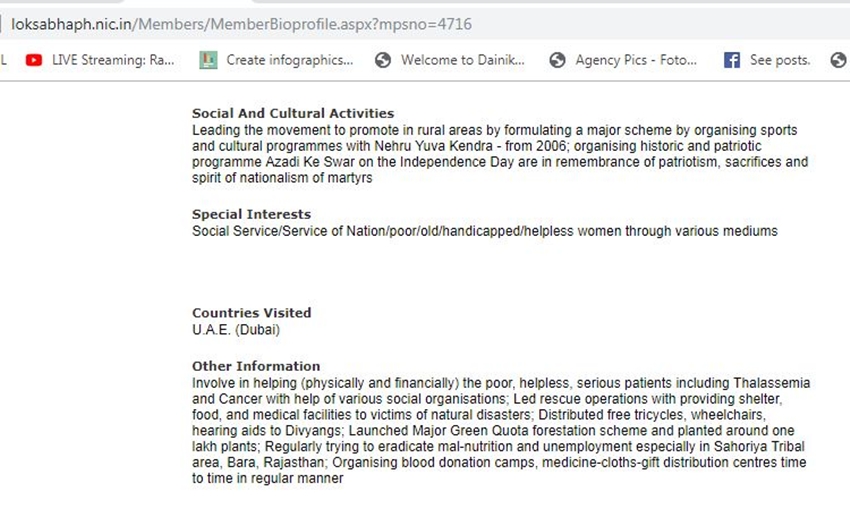Click the cut-off globe icon after See posts
The height and width of the screenshot is (525, 850).
point(840,60)
